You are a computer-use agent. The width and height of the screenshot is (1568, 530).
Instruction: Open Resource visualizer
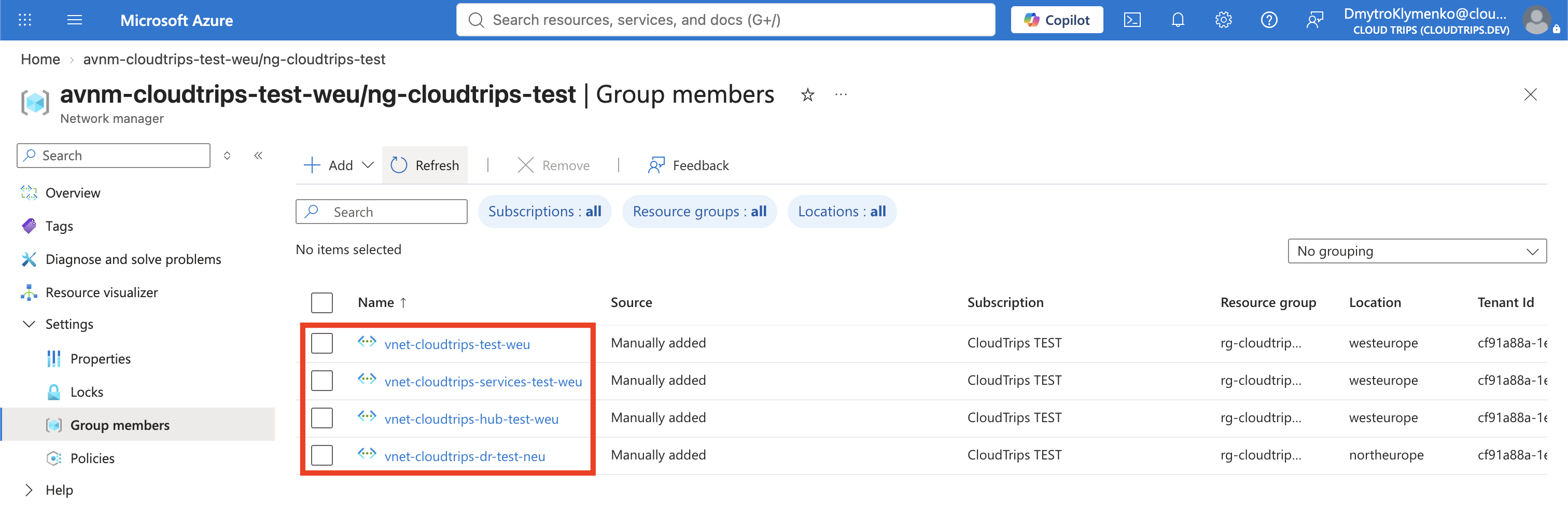101,292
